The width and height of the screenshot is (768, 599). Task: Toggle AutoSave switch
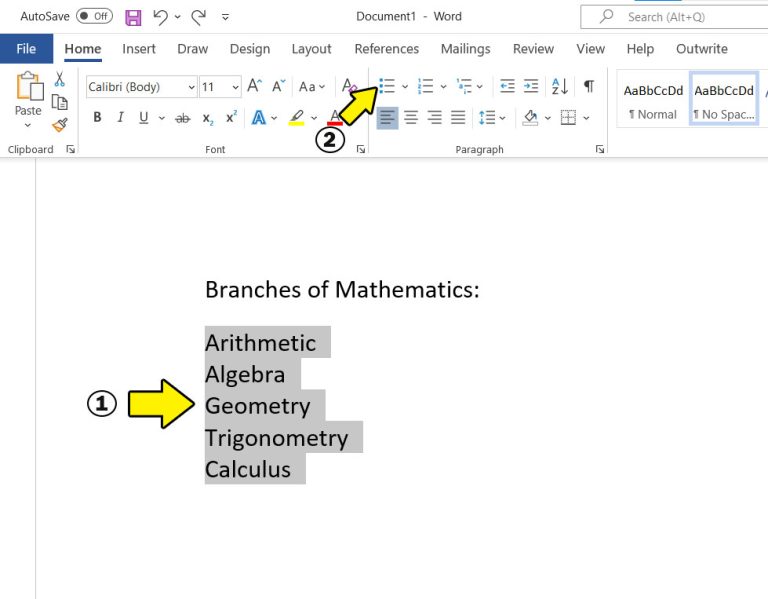94,17
